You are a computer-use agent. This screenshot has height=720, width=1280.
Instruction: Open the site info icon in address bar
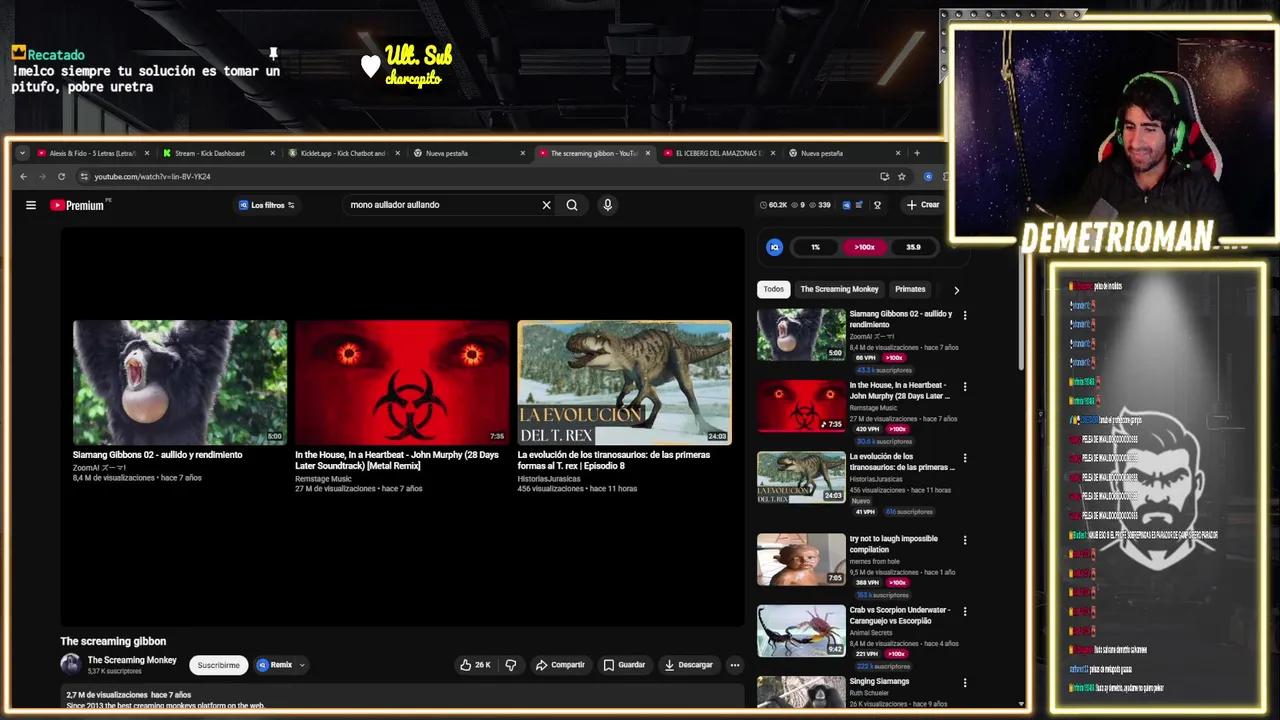[84, 177]
